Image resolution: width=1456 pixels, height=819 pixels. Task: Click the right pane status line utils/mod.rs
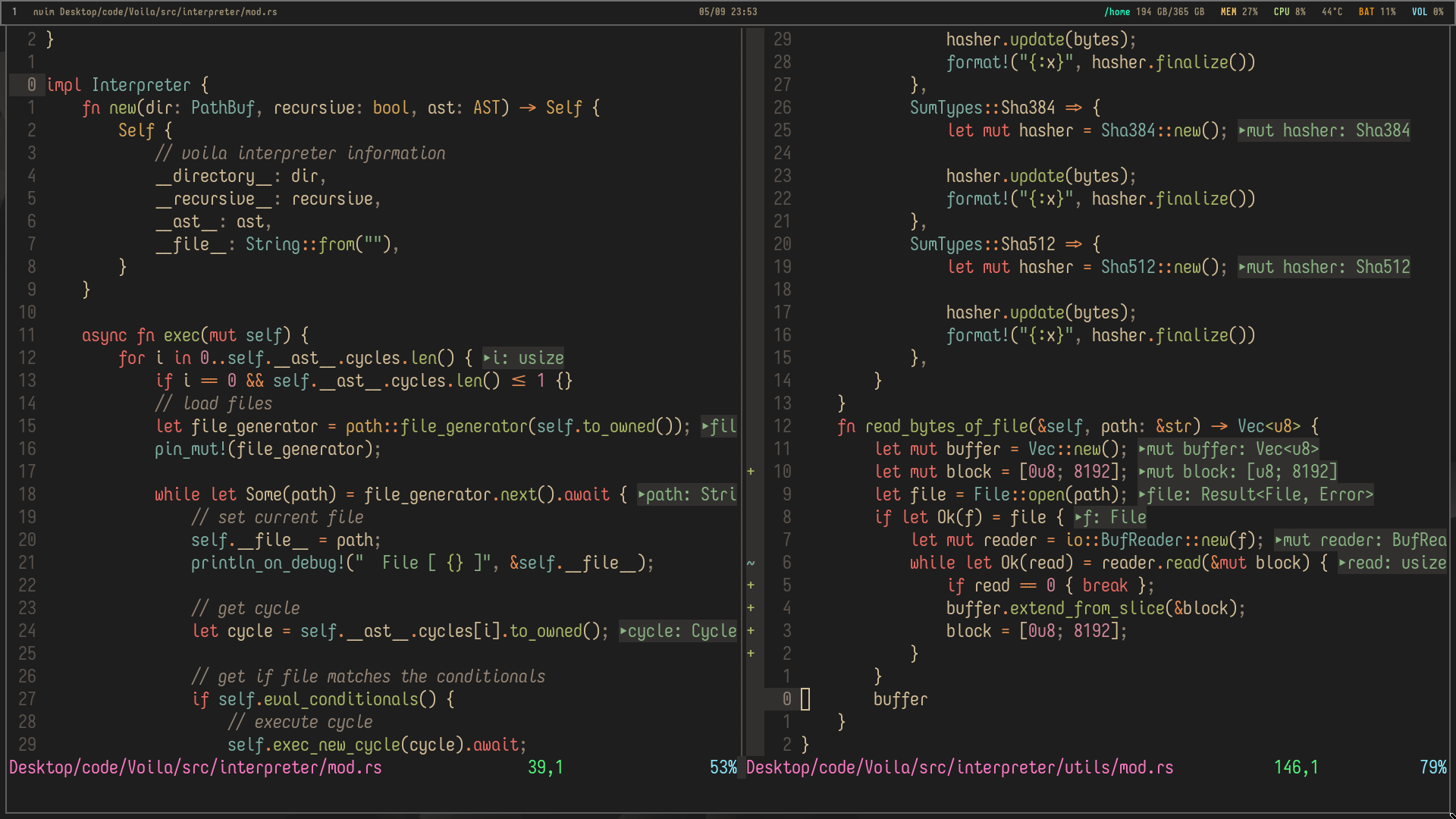(x=959, y=767)
